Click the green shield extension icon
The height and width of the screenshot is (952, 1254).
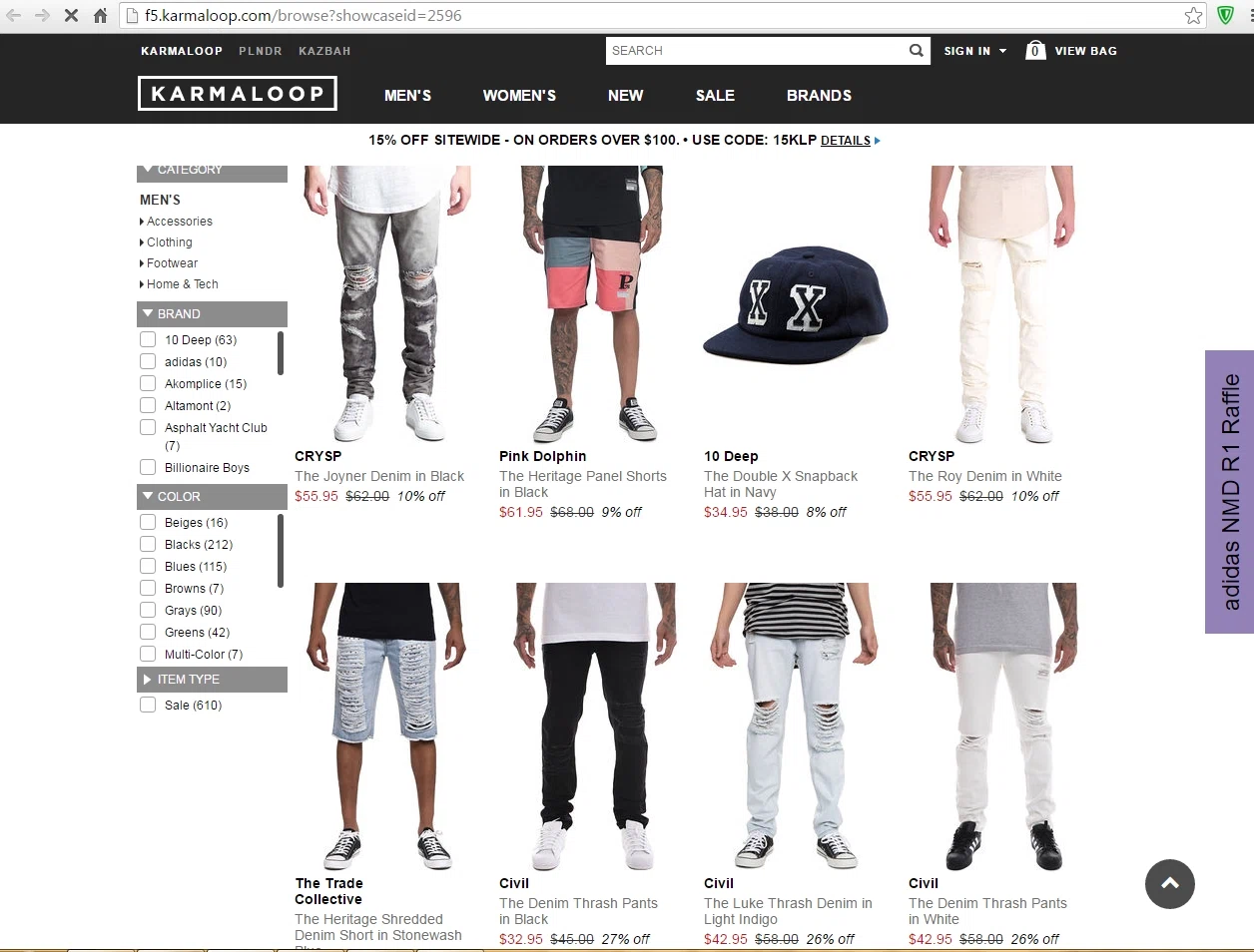[1225, 16]
